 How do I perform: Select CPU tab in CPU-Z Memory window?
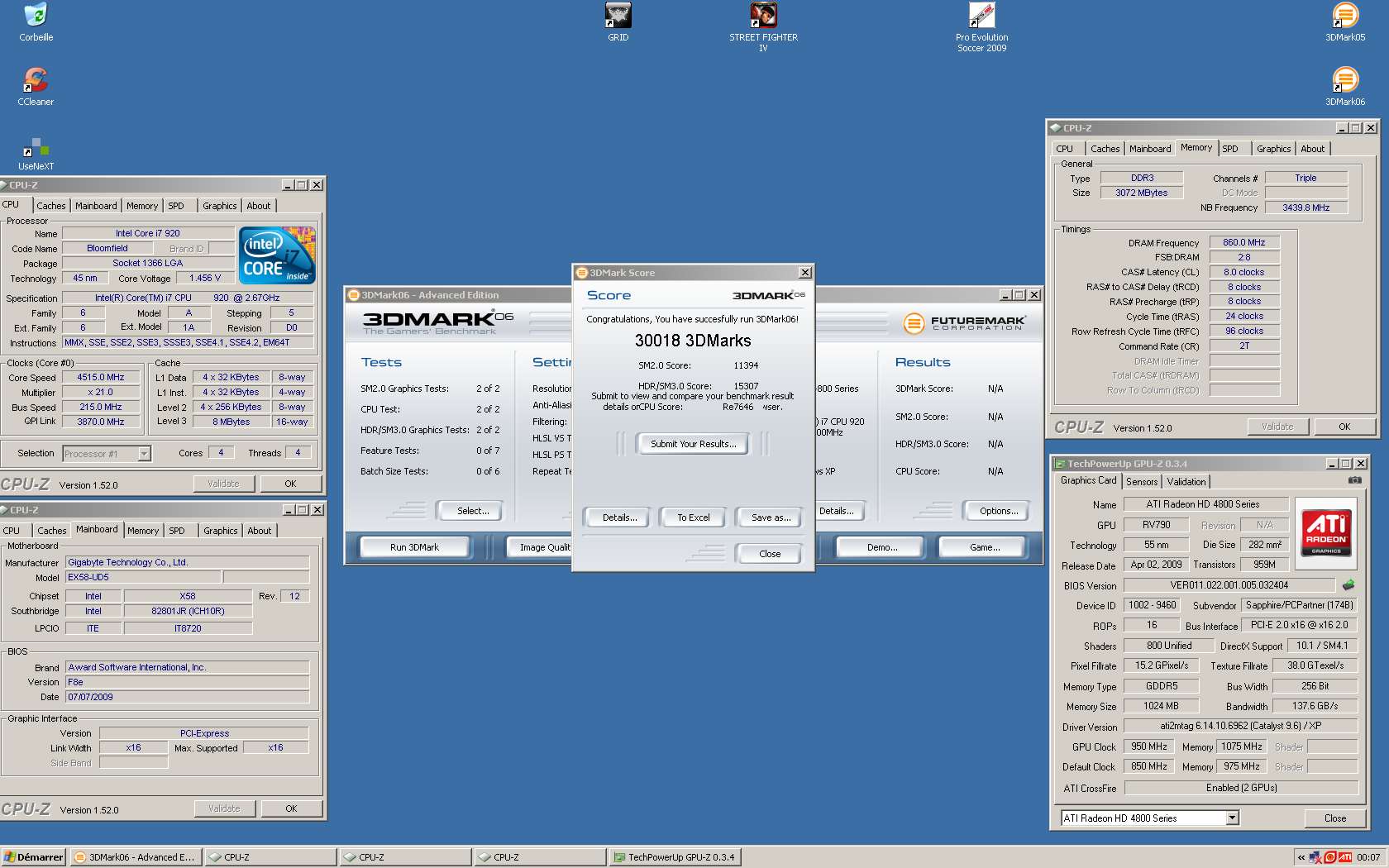[1065, 149]
